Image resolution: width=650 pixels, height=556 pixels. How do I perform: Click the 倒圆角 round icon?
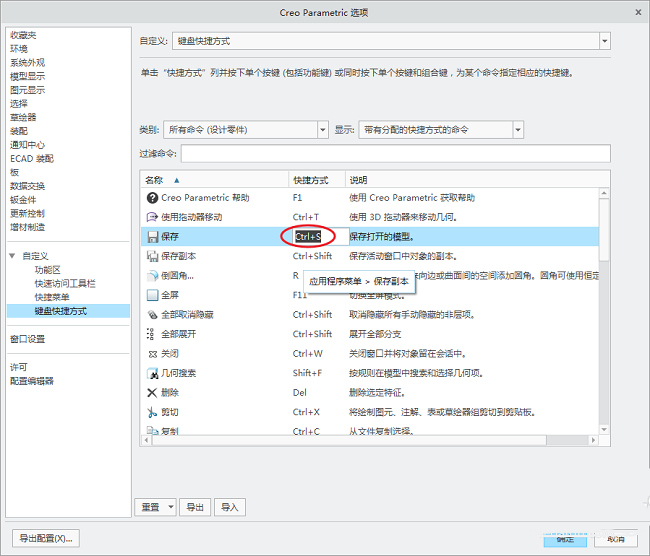(x=152, y=276)
